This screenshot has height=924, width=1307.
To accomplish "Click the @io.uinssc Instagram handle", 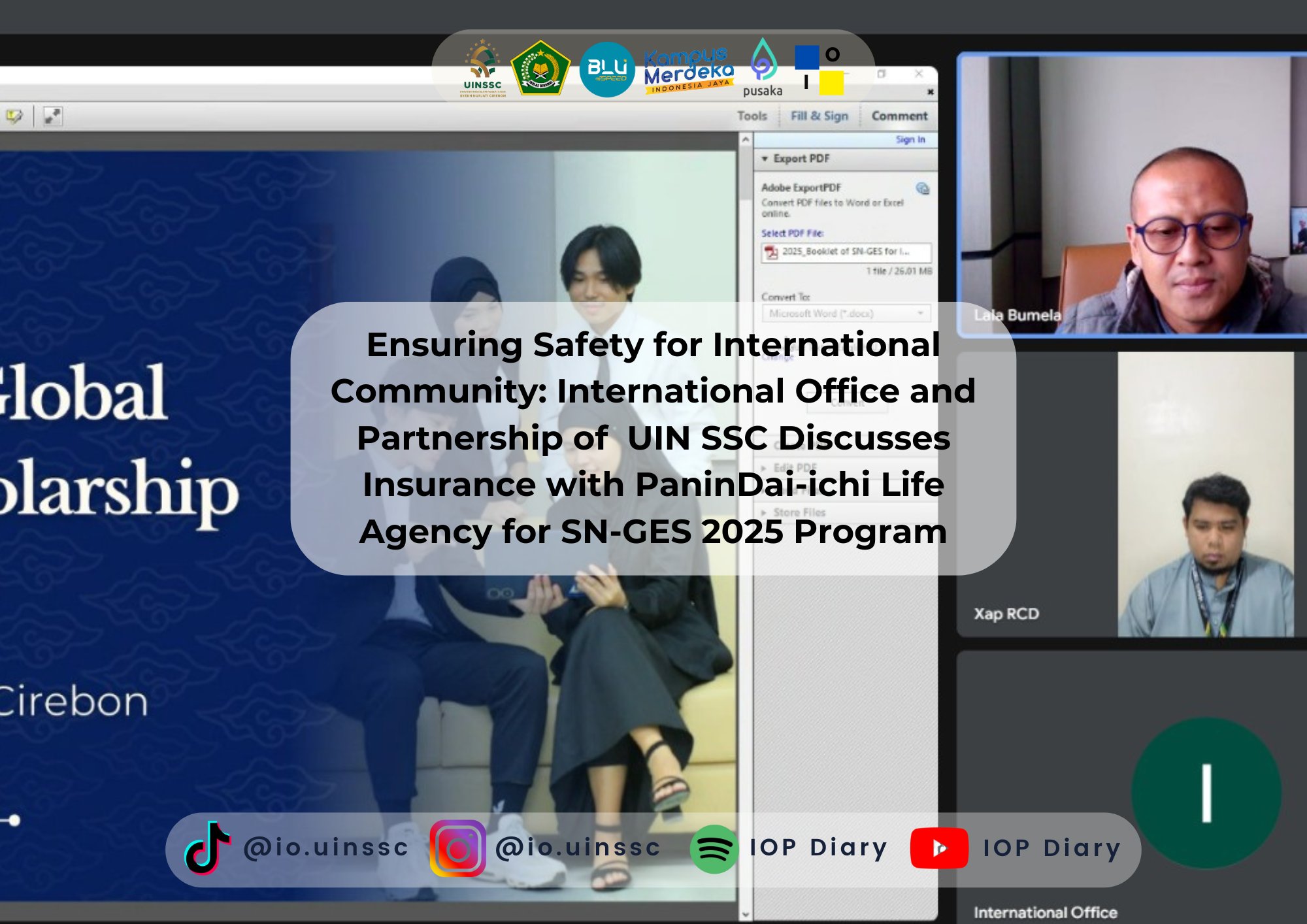I will tap(578, 848).
